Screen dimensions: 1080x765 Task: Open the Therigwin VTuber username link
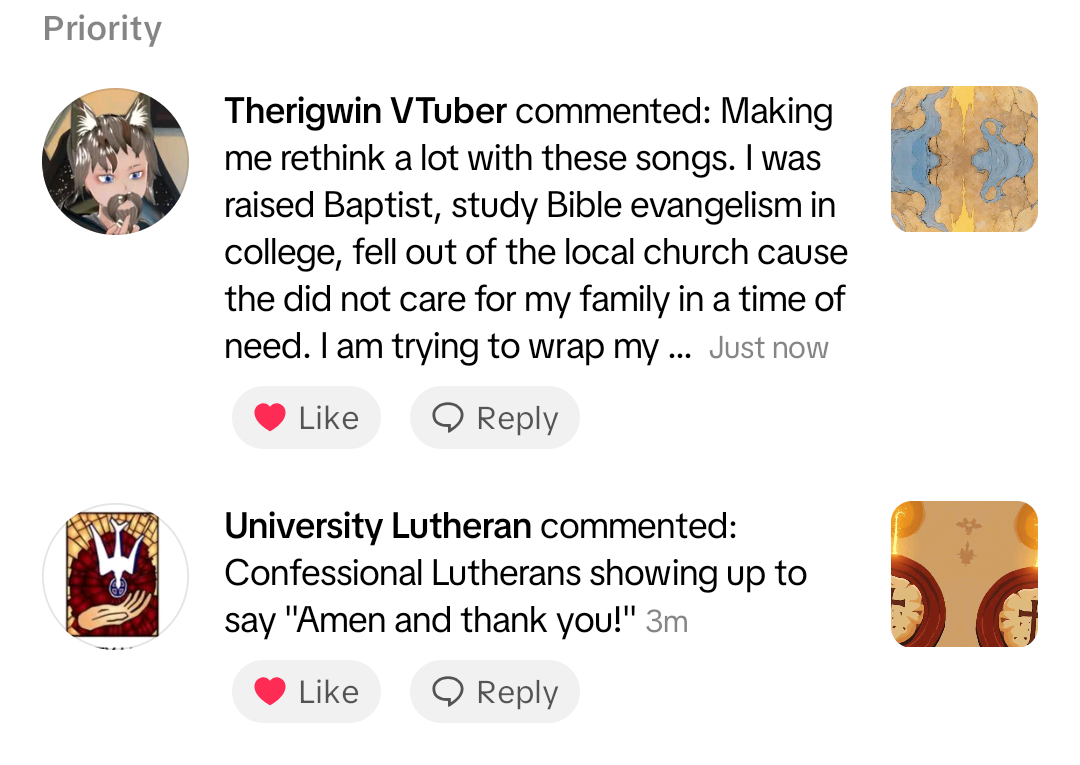click(365, 111)
